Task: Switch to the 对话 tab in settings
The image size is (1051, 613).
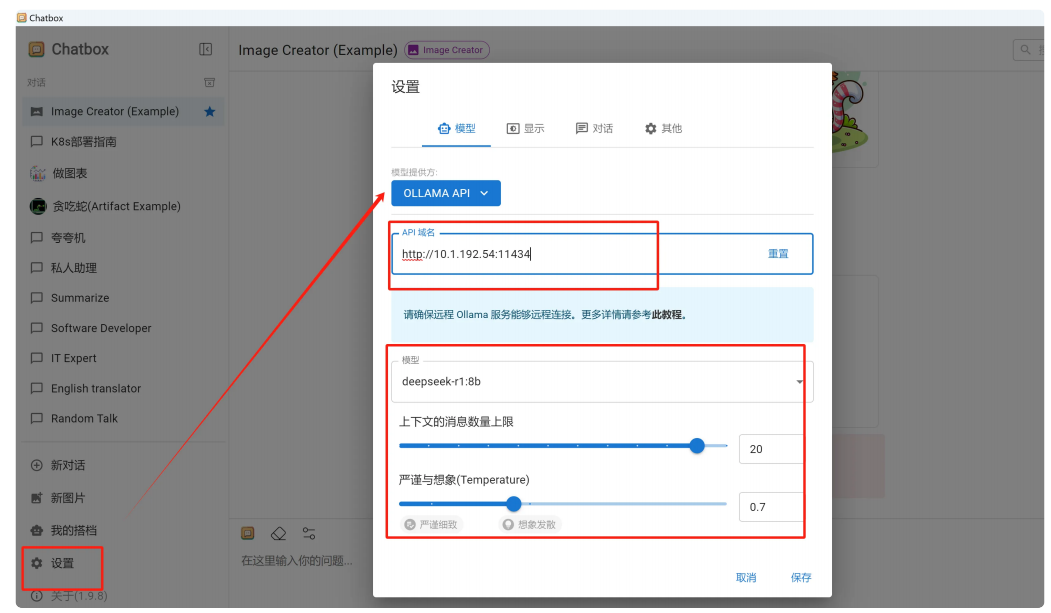Action: [x=595, y=129]
